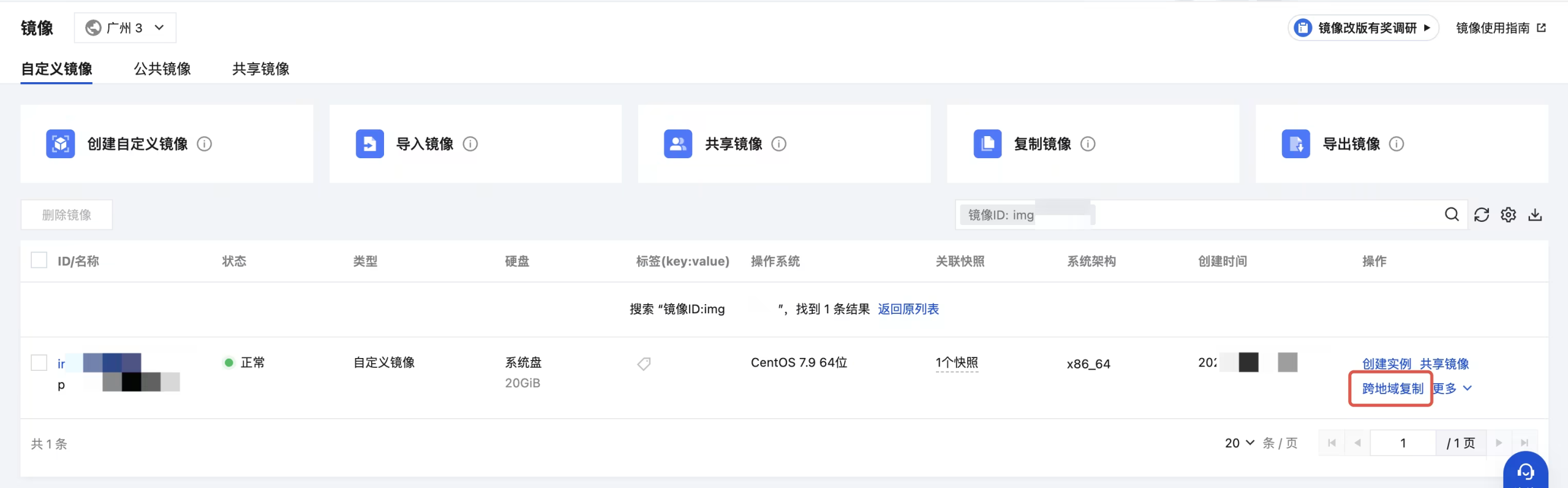
Task: Open table column settings gear
Action: point(1508,215)
